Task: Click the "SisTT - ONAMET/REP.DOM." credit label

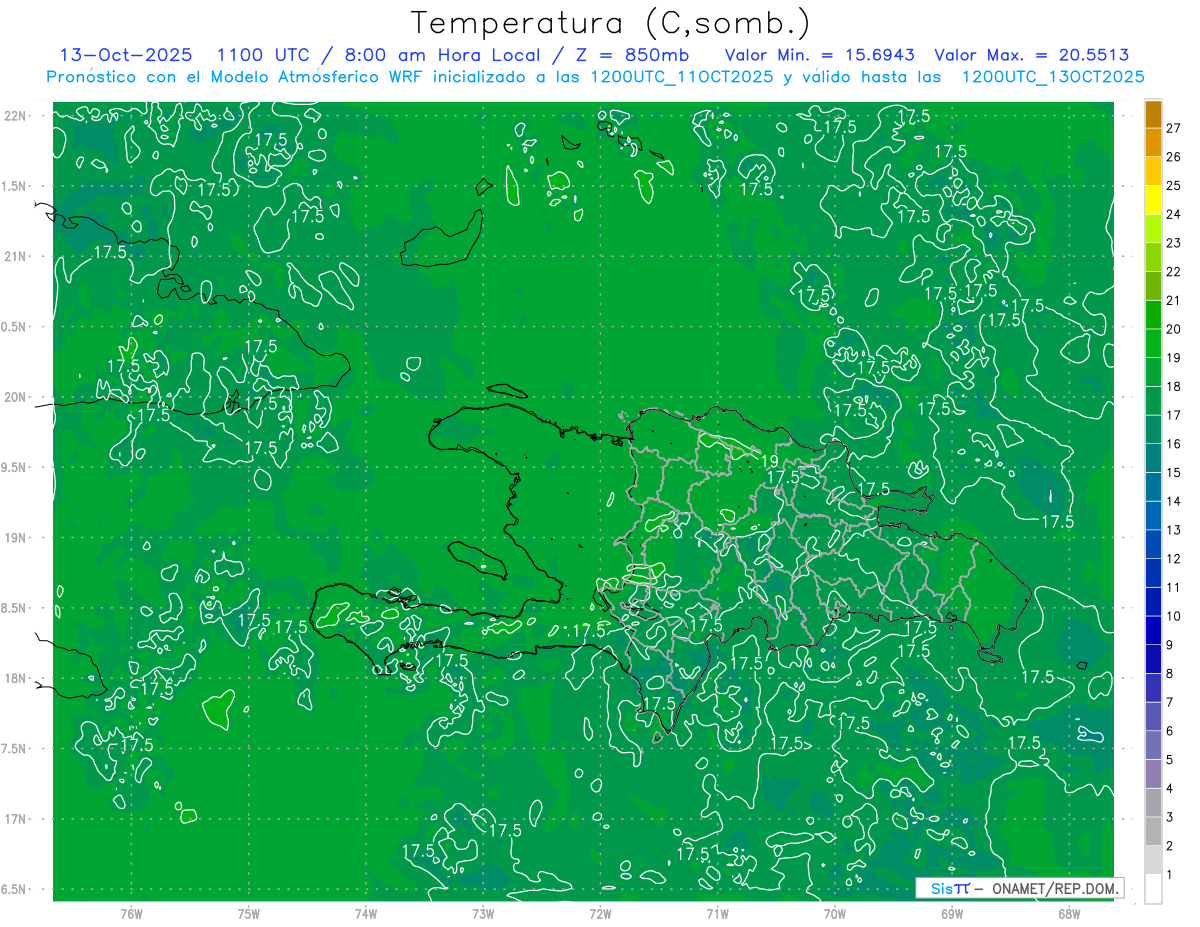Action: (x=1019, y=888)
